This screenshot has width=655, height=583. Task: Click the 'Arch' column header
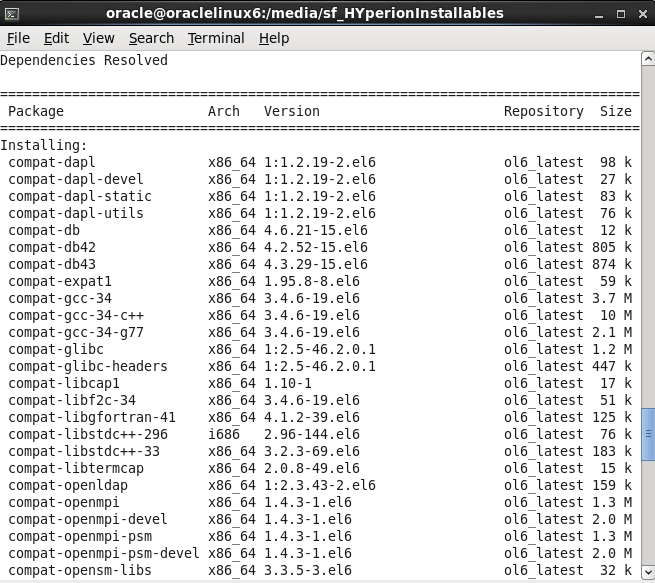coord(224,112)
